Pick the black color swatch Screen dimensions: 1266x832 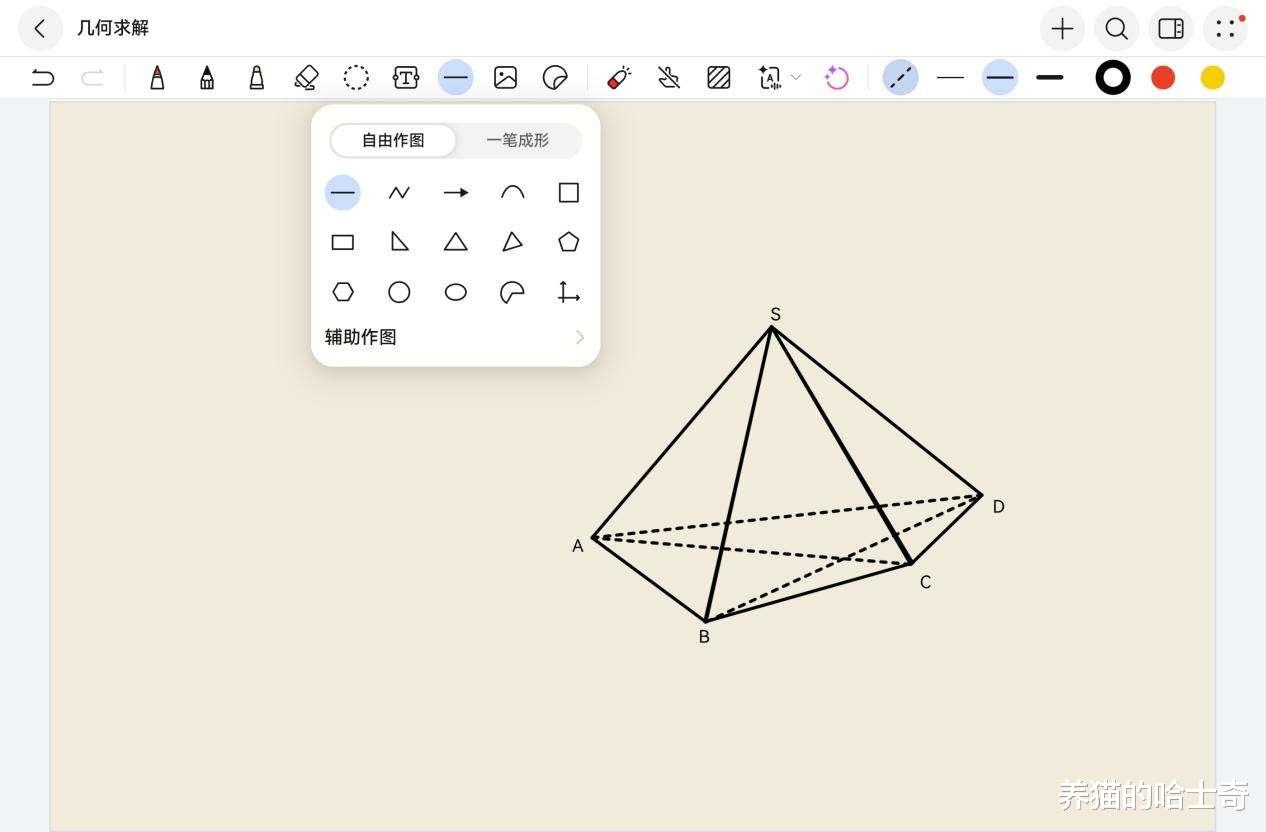1113,77
